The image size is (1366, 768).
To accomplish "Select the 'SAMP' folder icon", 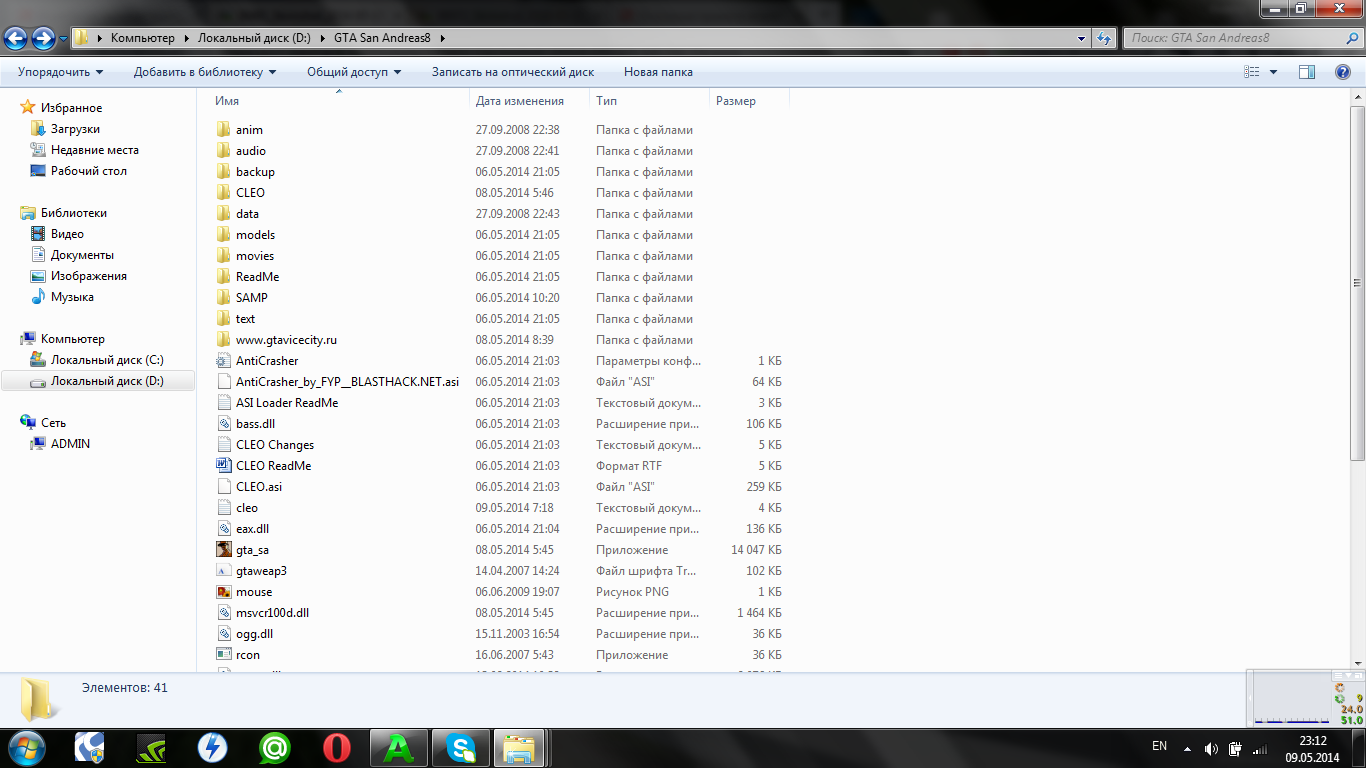I will tap(224, 298).
